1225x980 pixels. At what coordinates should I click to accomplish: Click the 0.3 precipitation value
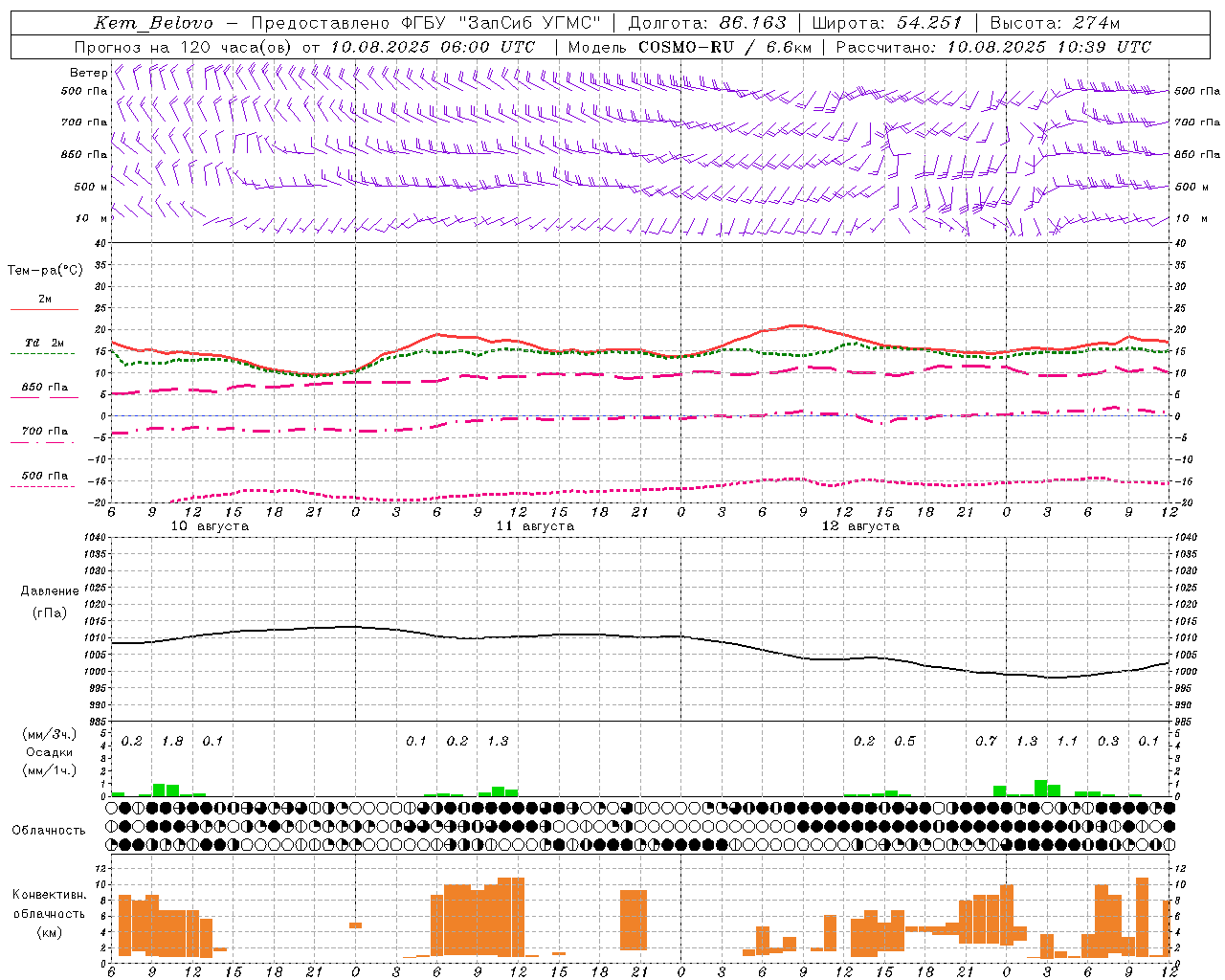(1108, 742)
